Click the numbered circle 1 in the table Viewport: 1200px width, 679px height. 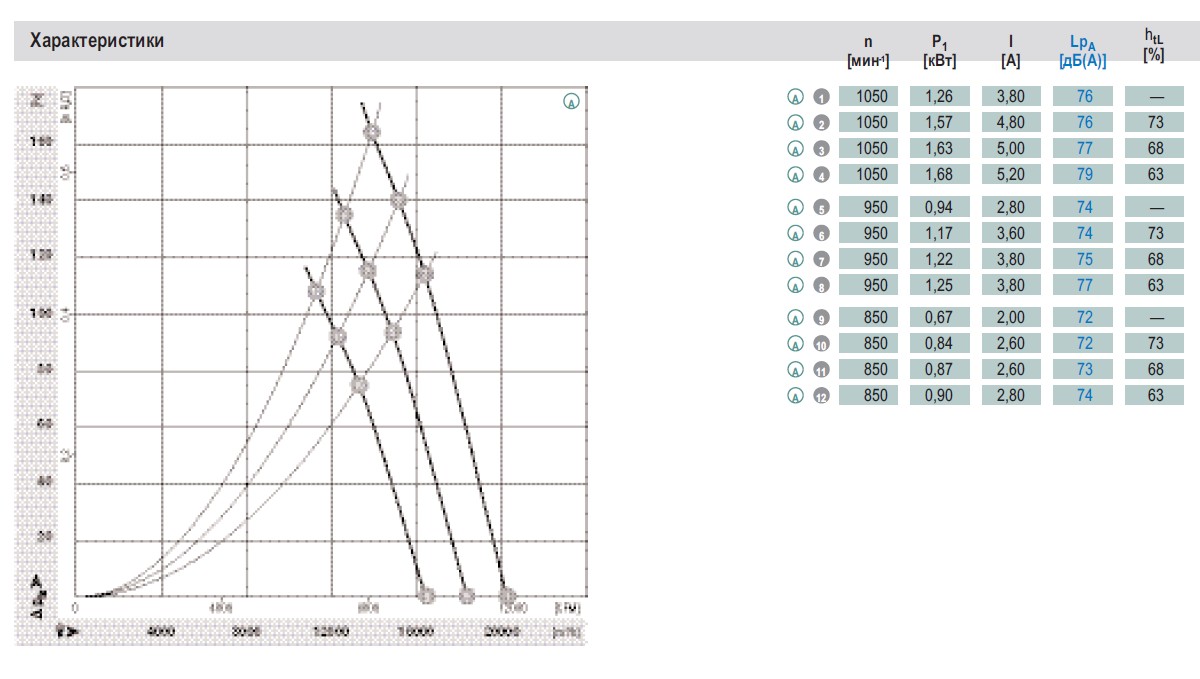click(x=821, y=98)
